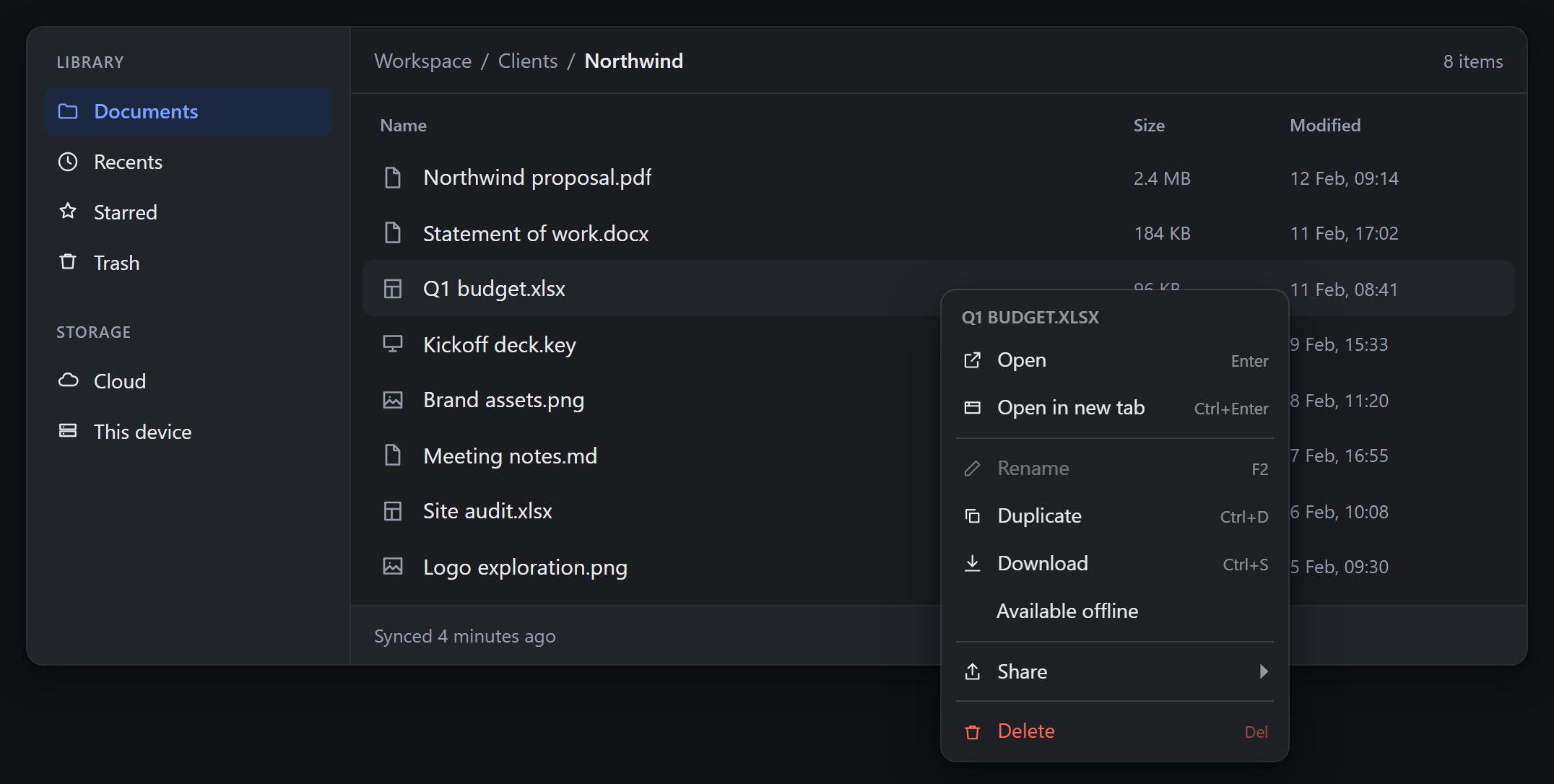Sort by the Name column header
Viewport: 1554px width, 784px height.
point(403,126)
